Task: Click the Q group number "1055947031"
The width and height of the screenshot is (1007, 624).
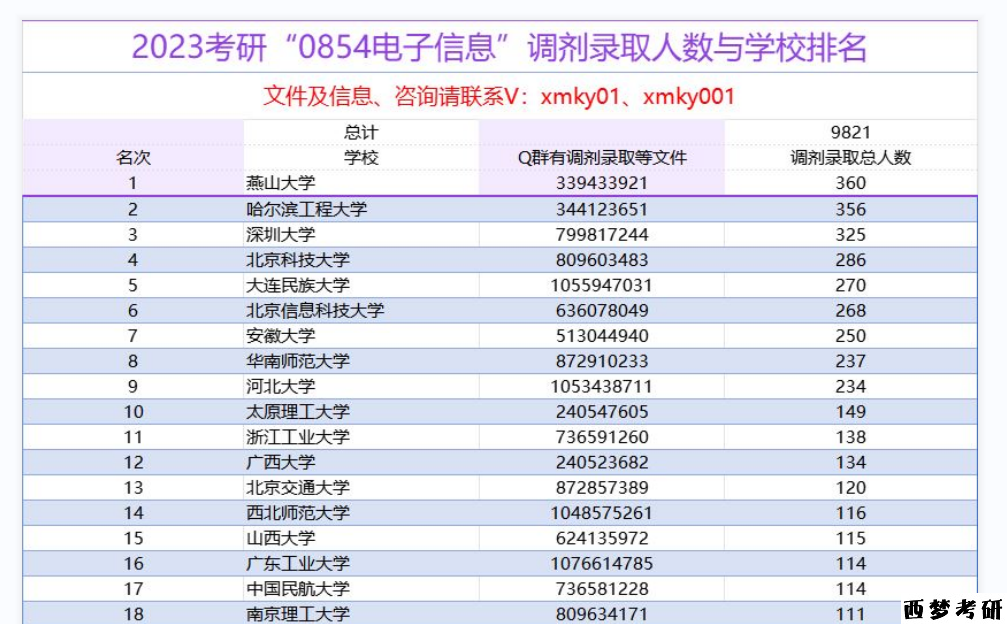Action: [602, 285]
